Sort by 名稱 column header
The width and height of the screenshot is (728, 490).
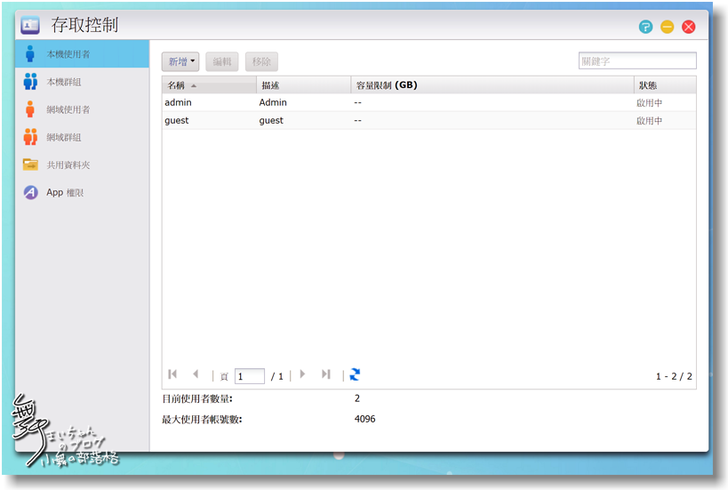(x=209, y=85)
